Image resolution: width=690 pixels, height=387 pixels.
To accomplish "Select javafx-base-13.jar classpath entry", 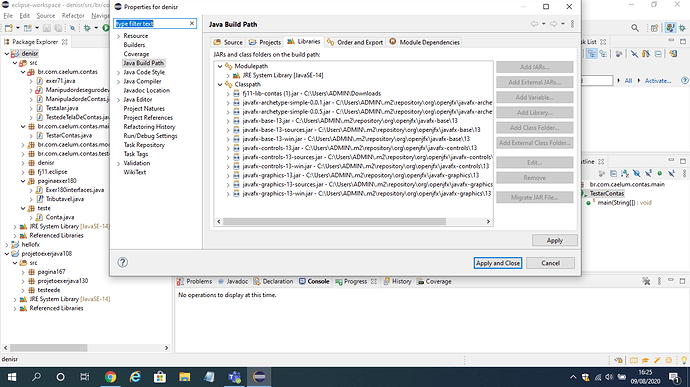I will click(x=350, y=121).
